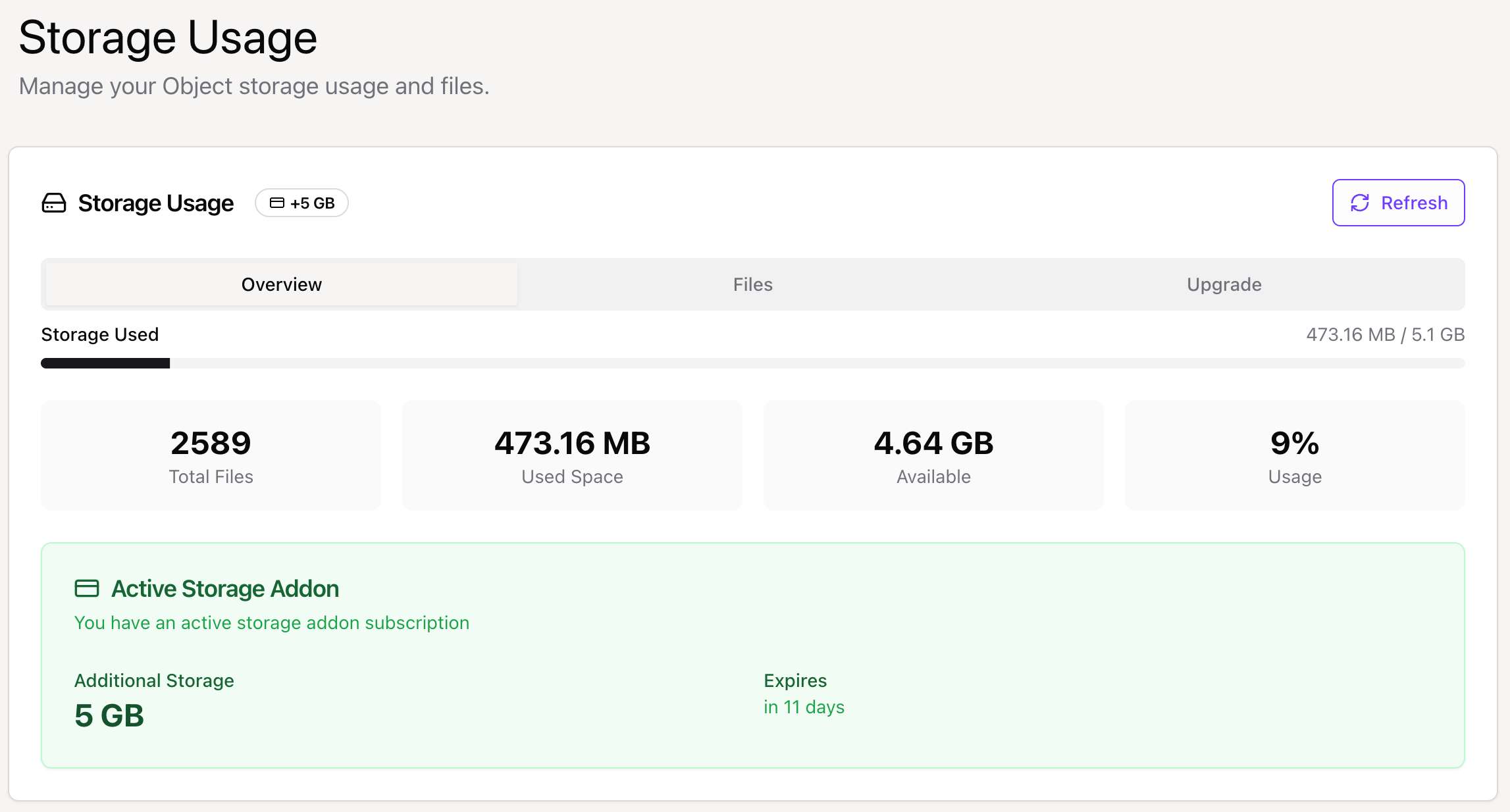This screenshot has width=1510, height=812.
Task: Click the Expires in 11 days text
Action: 803,707
